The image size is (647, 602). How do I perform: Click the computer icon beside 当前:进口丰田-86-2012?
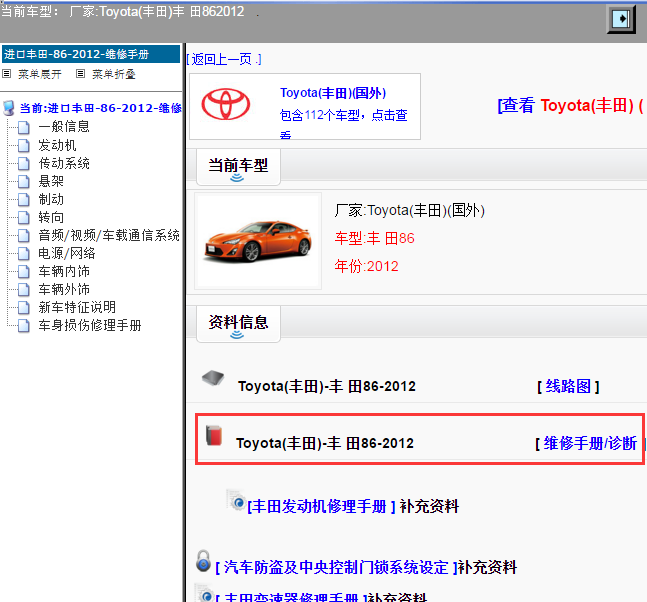pyautogui.click(x=9, y=108)
